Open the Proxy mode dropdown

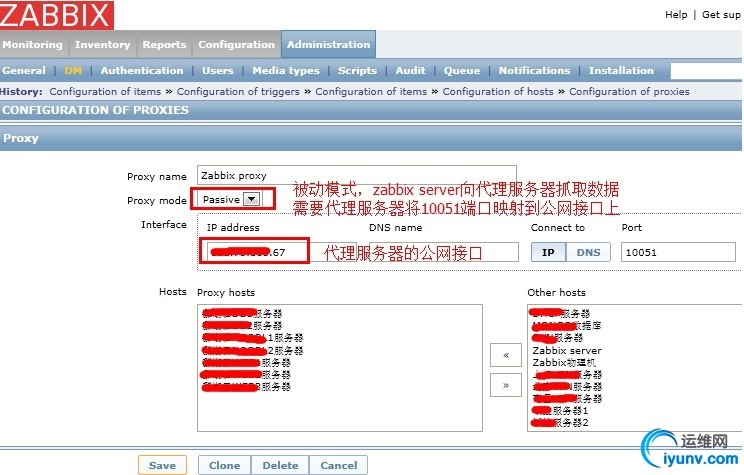click(x=232, y=199)
